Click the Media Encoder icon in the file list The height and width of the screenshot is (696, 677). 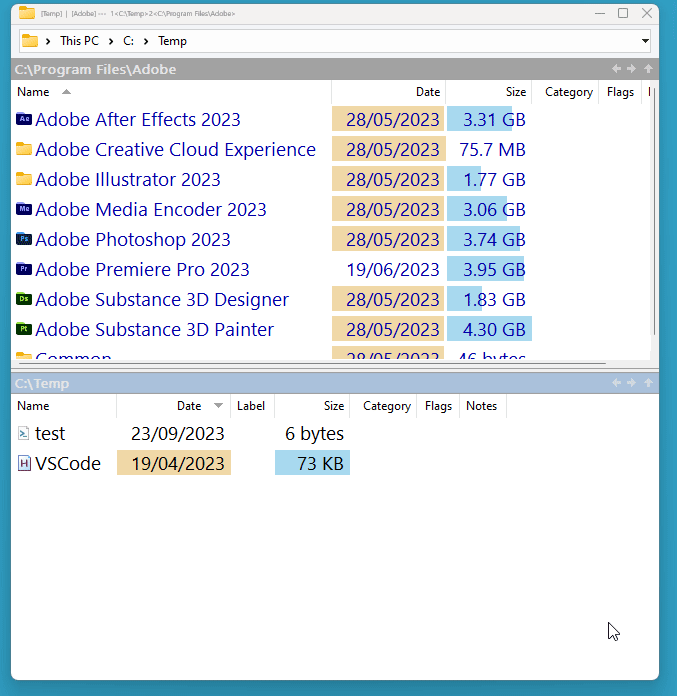tap(24, 209)
